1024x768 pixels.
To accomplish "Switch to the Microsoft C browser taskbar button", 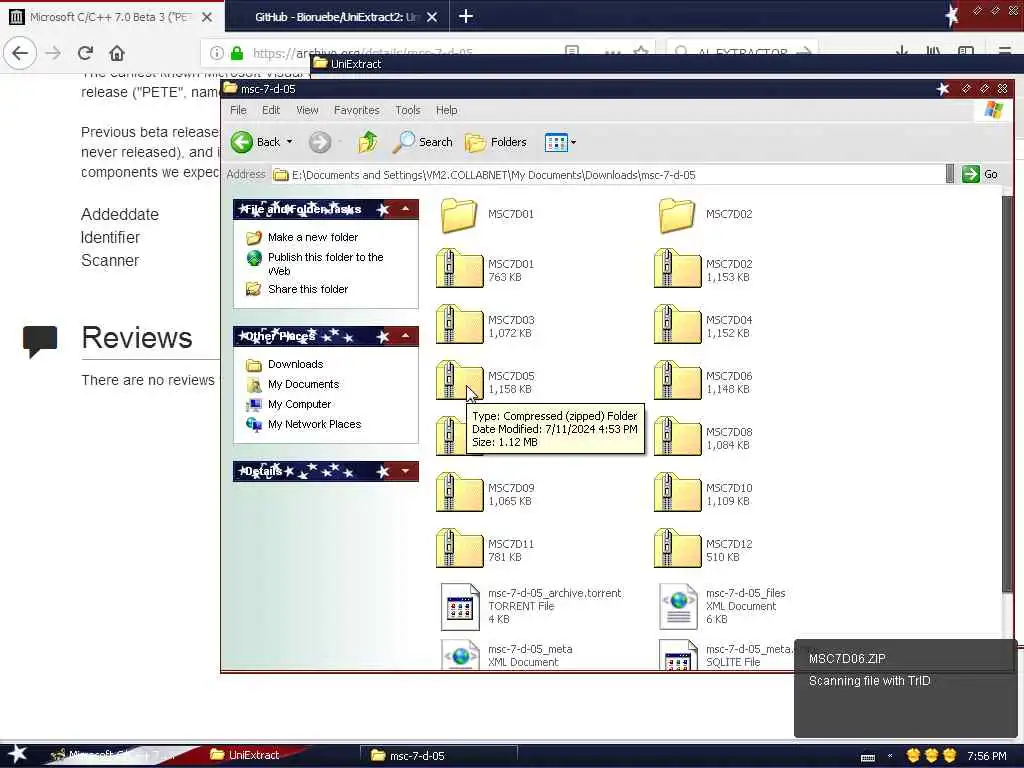I will (111, 755).
